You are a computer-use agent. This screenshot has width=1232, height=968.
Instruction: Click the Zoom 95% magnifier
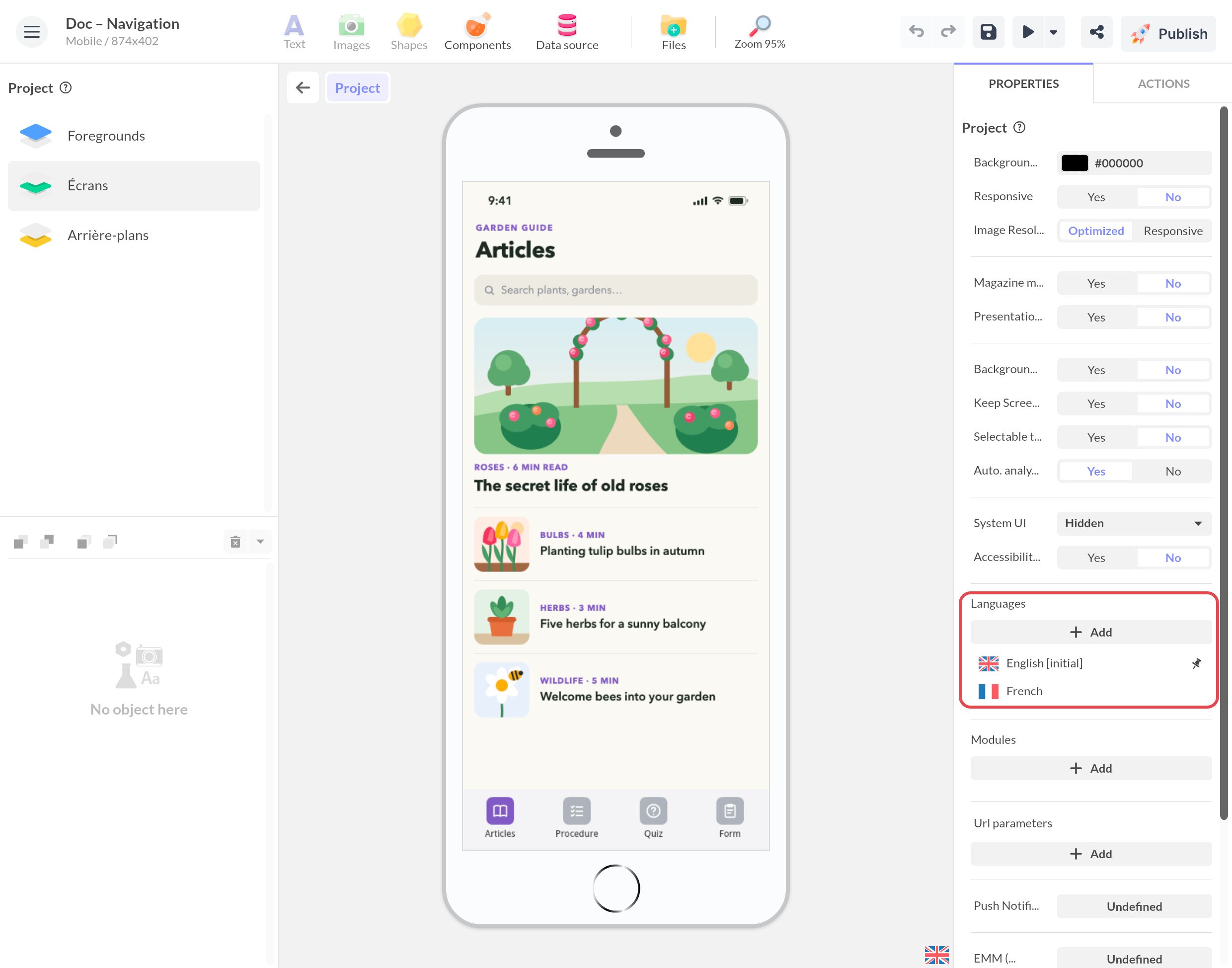pos(760,32)
